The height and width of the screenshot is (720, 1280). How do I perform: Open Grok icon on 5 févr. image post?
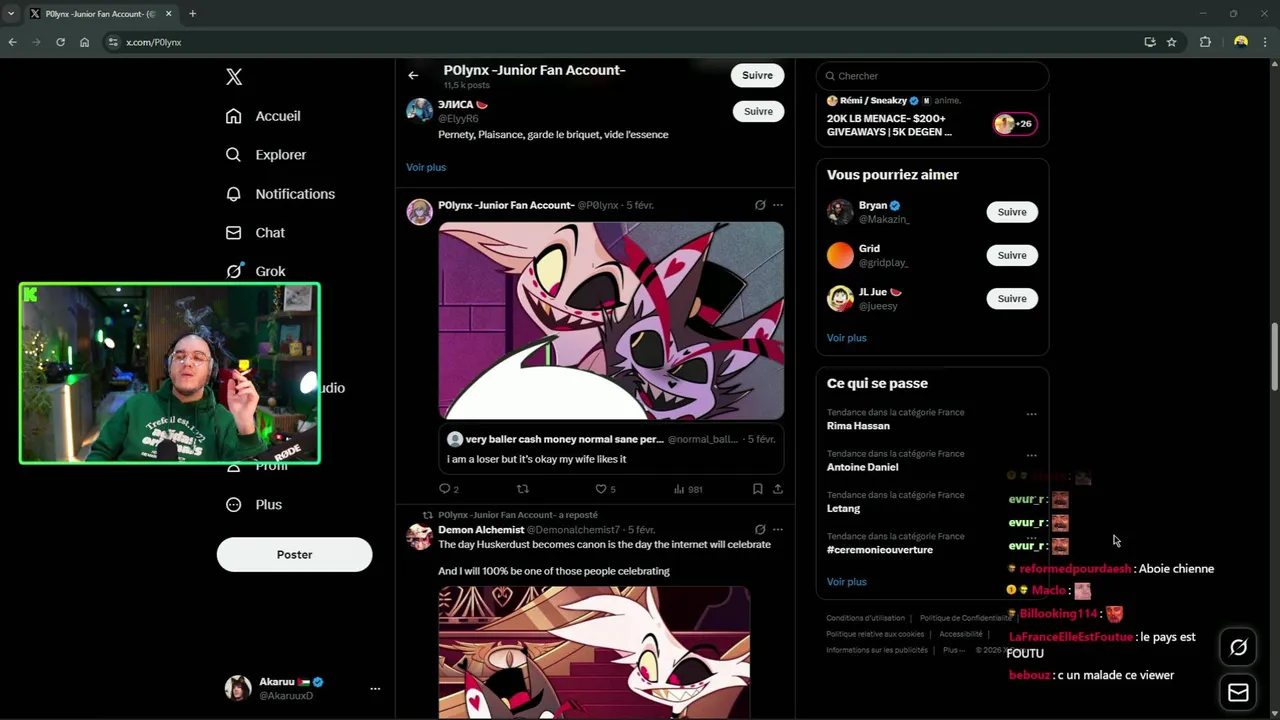click(760, 205)
